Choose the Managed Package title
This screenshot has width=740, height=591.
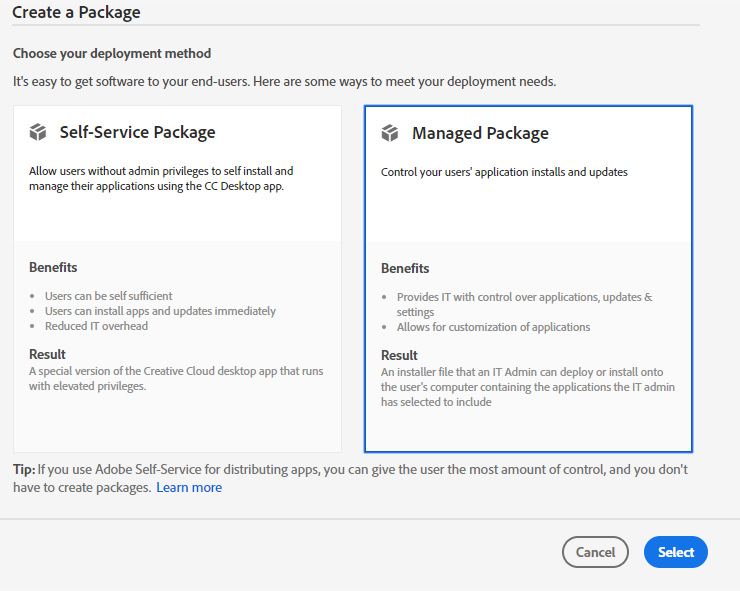(x=480, y=133)
